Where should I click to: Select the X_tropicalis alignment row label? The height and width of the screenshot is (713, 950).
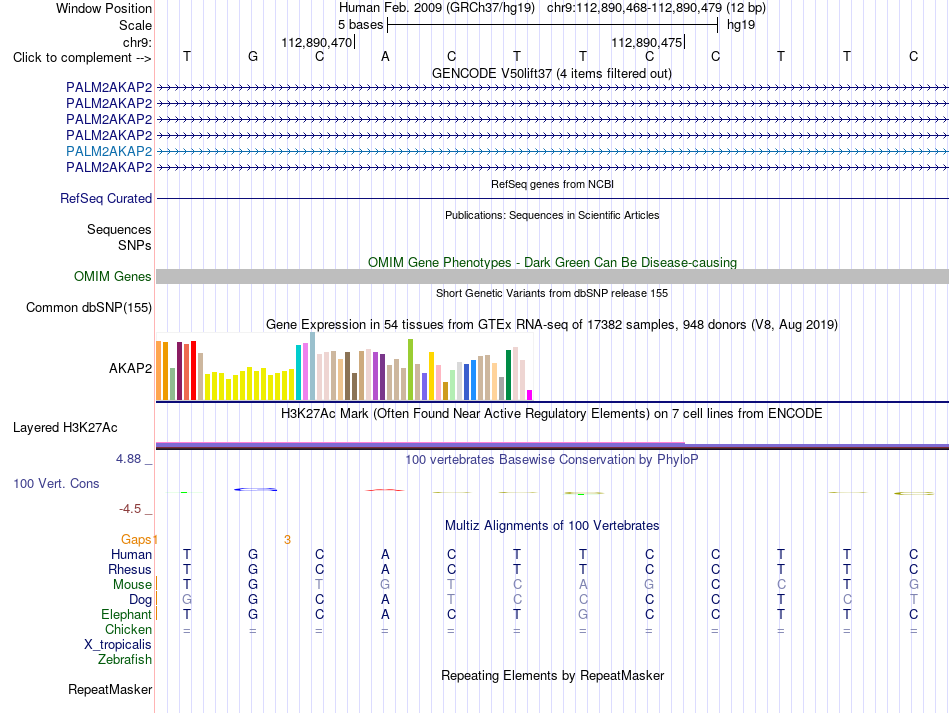(x=118, y=645)
